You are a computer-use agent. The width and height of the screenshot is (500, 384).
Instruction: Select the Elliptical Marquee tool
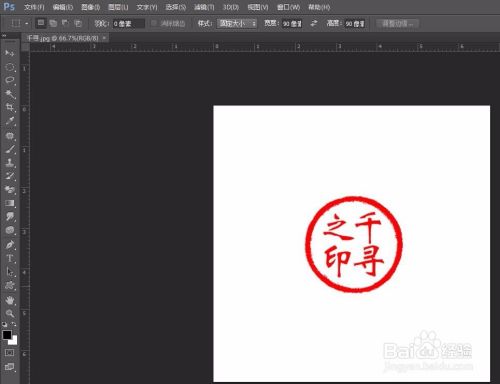10,67
